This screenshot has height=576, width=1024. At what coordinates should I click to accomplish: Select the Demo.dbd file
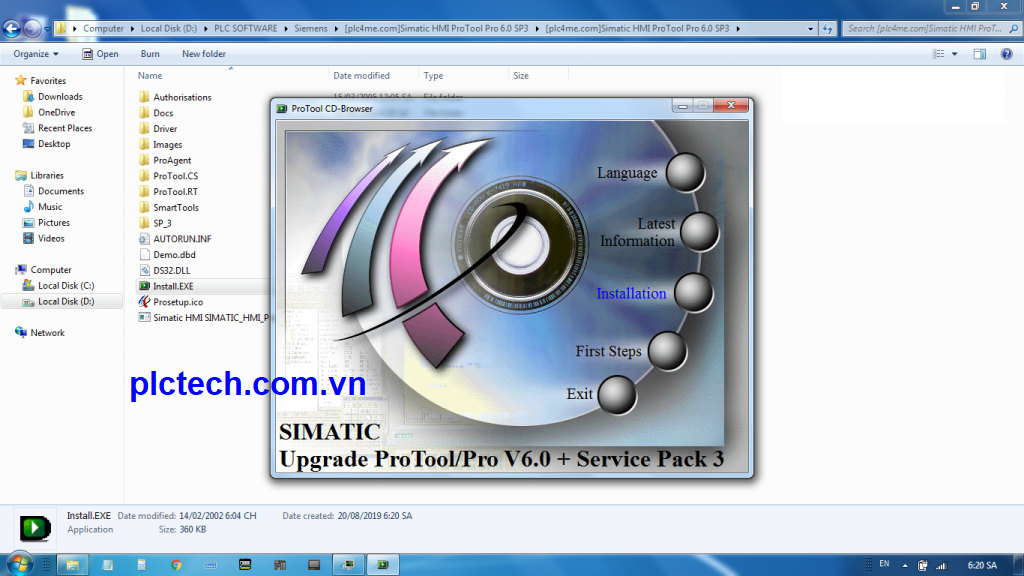click(167, 255)
